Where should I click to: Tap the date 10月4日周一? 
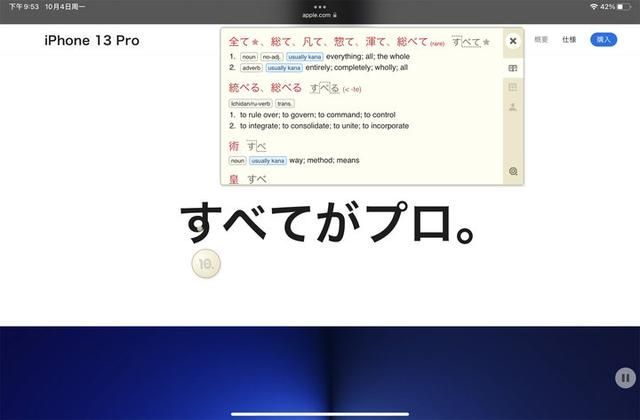(65, 7)
